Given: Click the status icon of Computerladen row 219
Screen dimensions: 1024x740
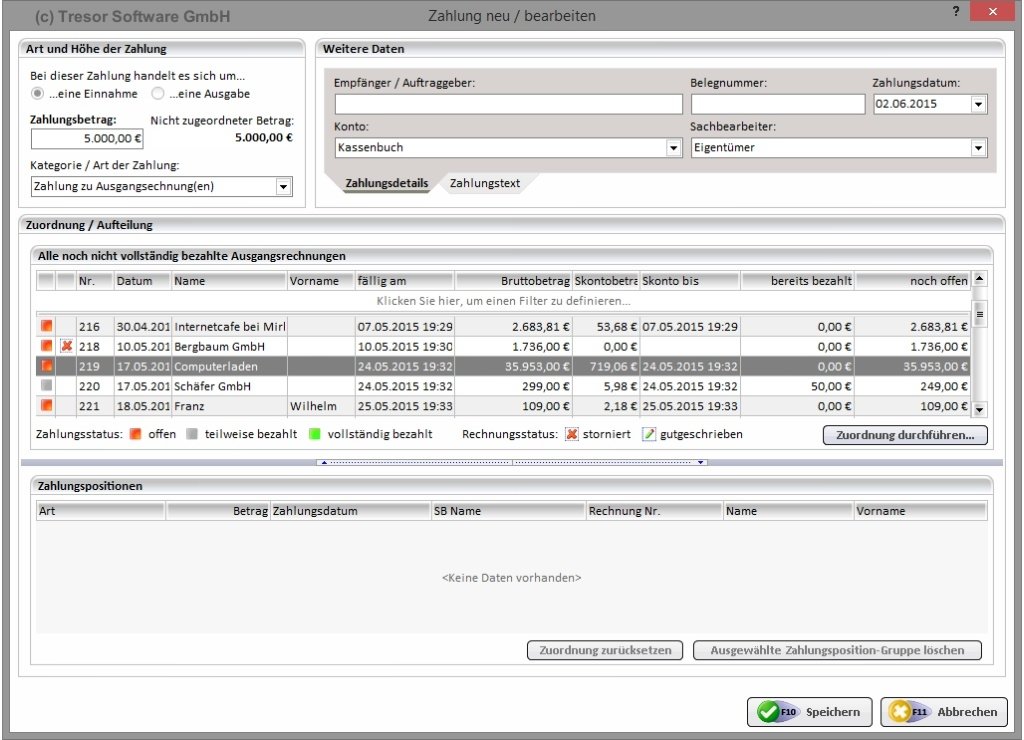Looking at the screenshot, I should 46,366.
